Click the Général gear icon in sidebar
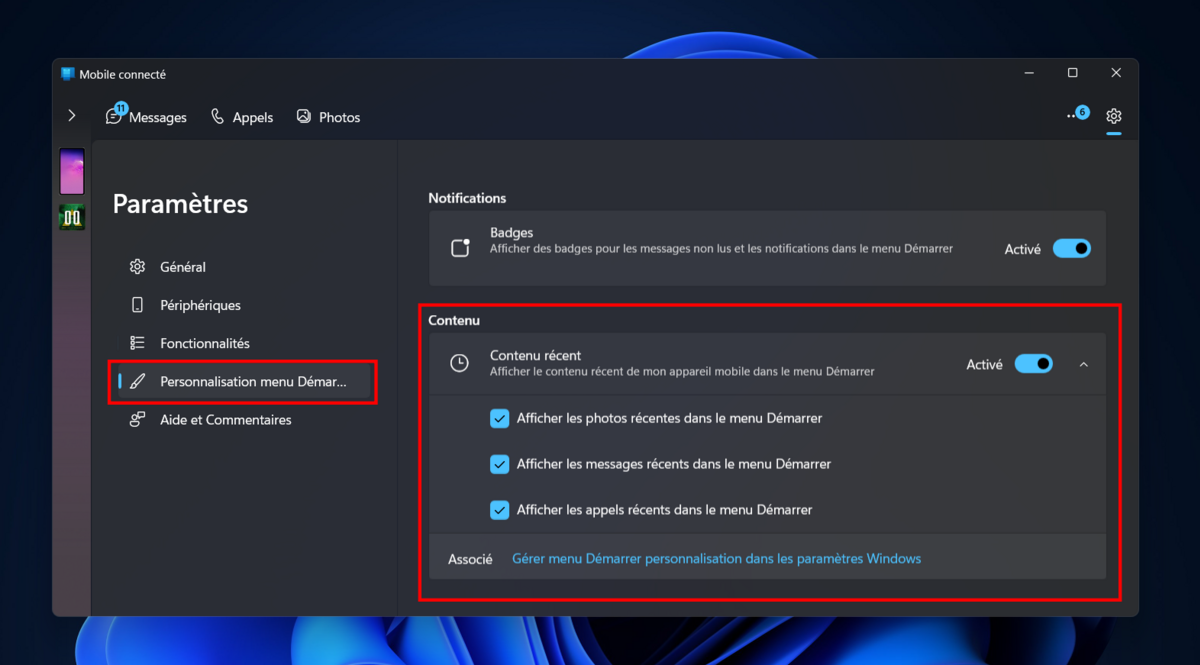This screenshot has width=1200, height=665. point(138,267)
